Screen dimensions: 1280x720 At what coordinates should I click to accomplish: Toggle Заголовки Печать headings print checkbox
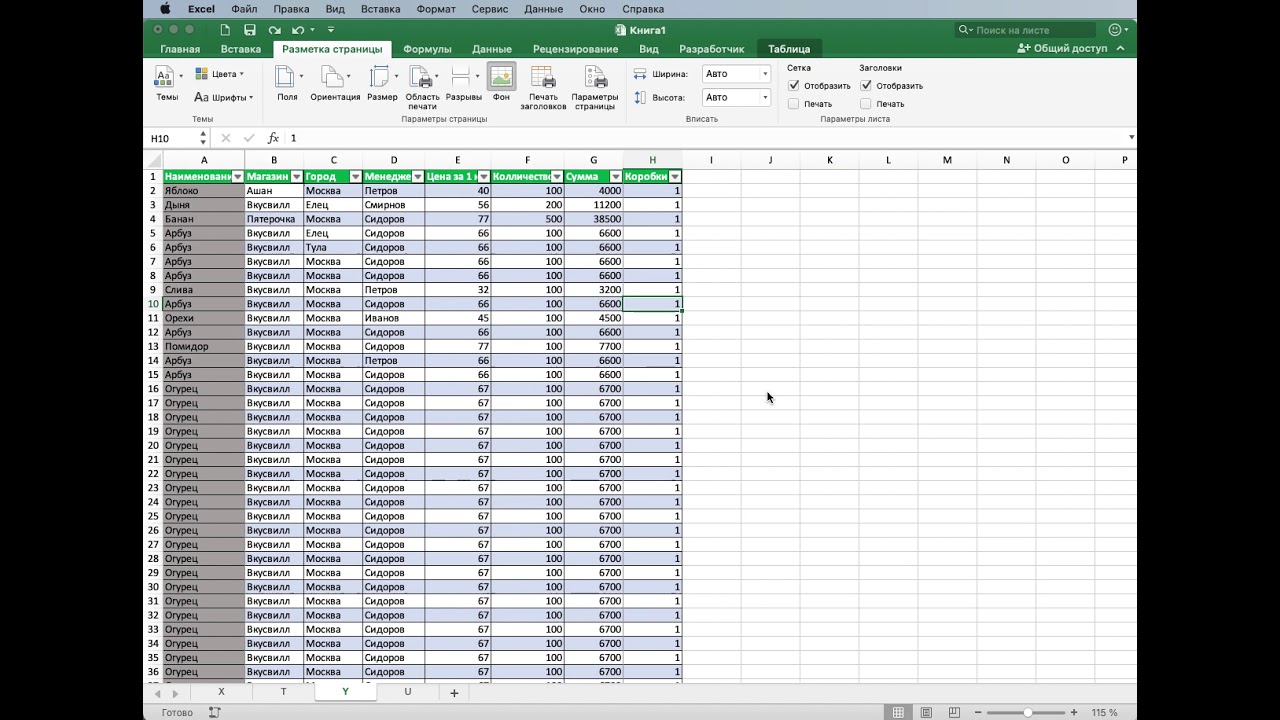coord(866,104)
